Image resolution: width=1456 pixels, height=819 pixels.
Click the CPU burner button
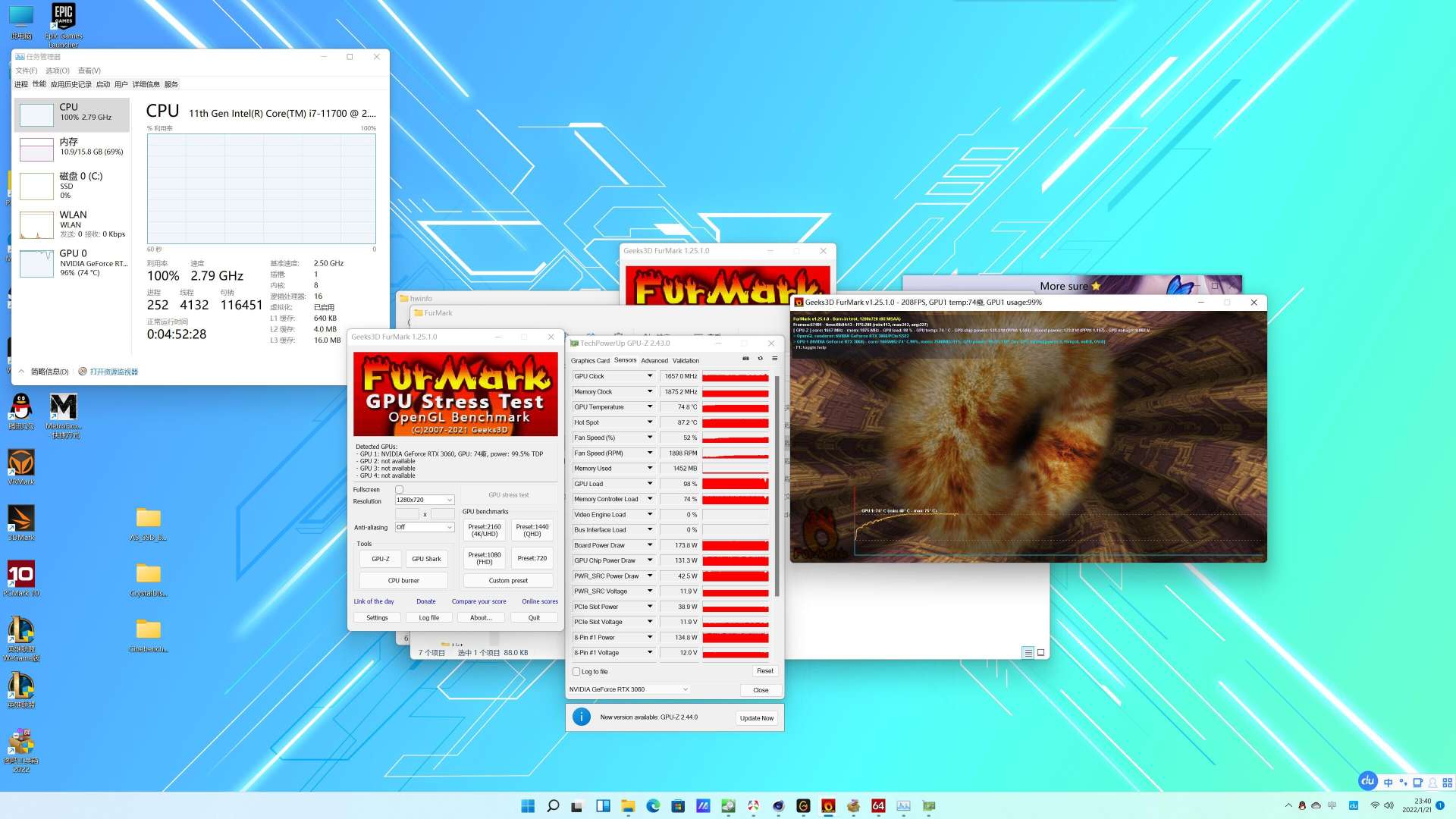pos(403,581)
